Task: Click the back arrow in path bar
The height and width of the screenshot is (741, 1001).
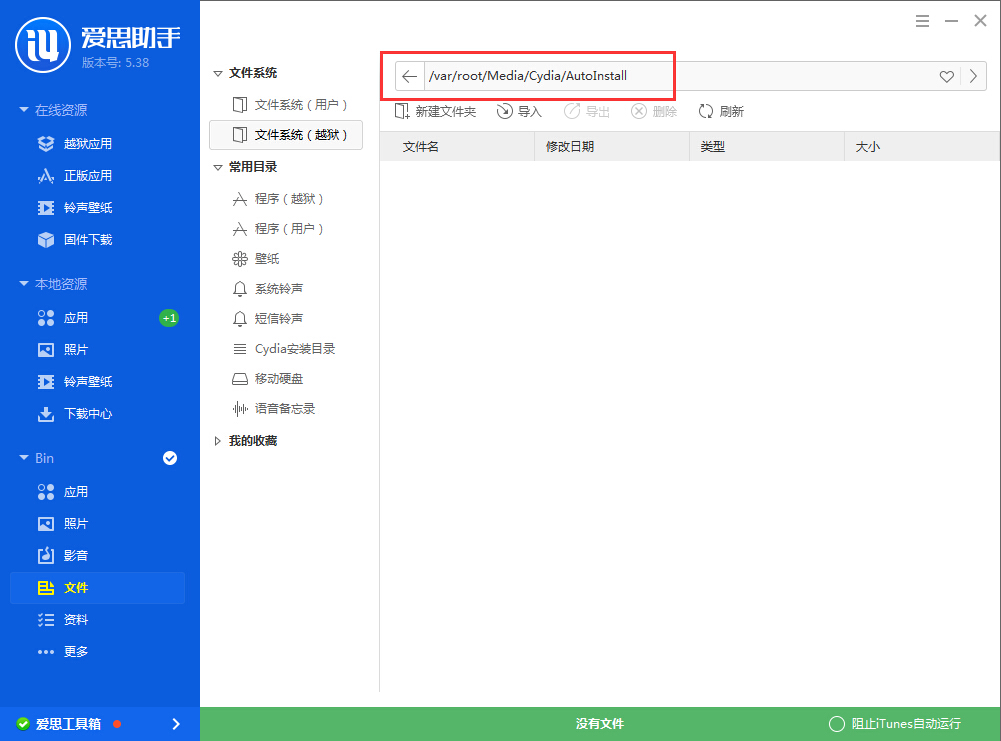Action: click(409, 77)
